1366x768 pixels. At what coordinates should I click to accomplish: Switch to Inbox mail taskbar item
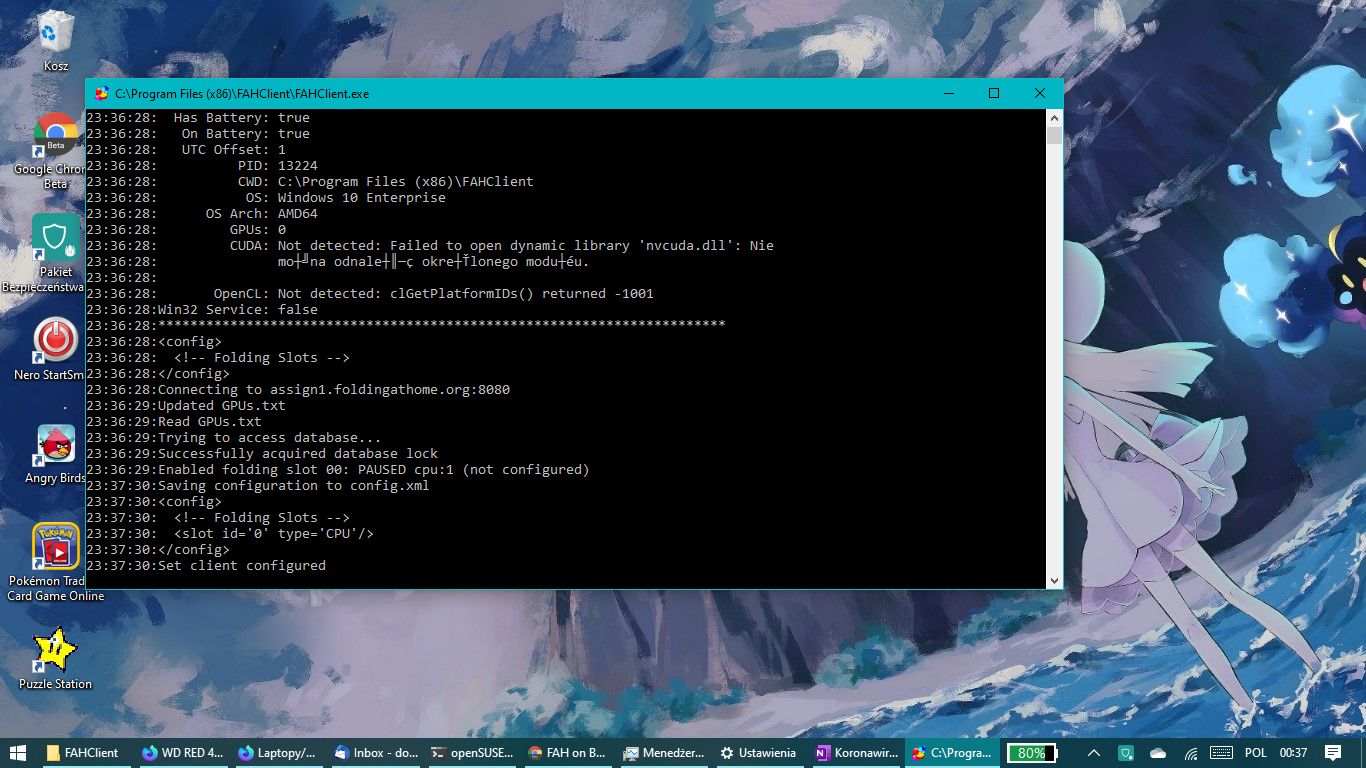pyautogui.click(x=376, y=753)
